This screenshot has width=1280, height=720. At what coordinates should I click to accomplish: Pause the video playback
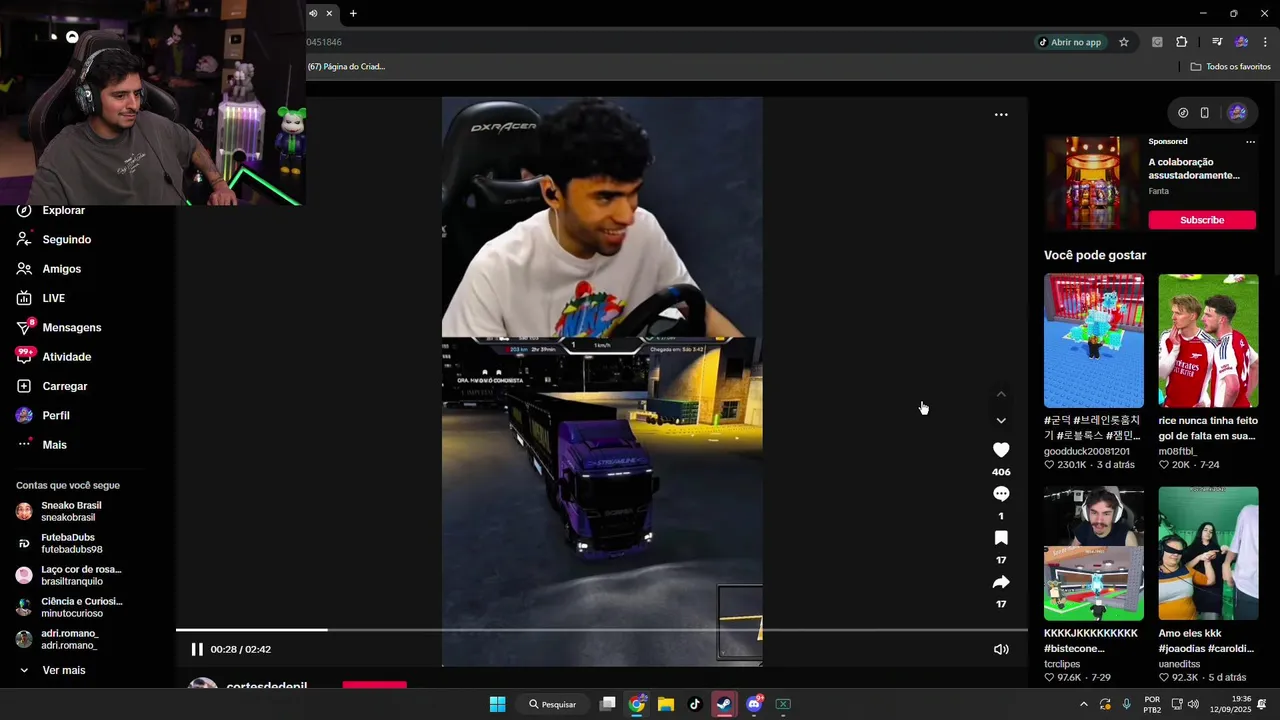[x=197, y=649]
